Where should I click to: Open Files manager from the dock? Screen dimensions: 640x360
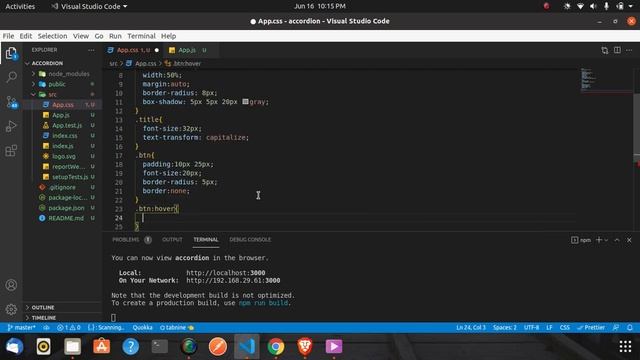click(x=73, y=347)
